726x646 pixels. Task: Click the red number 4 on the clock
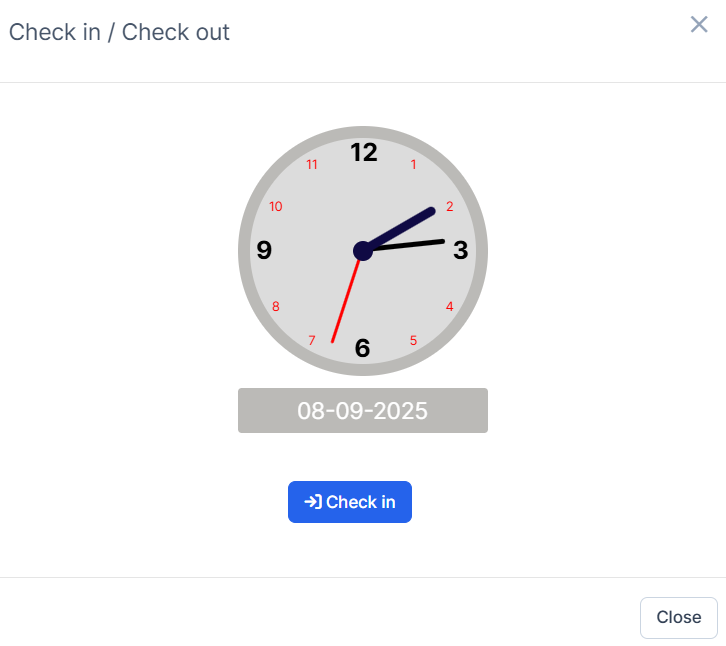450,306
